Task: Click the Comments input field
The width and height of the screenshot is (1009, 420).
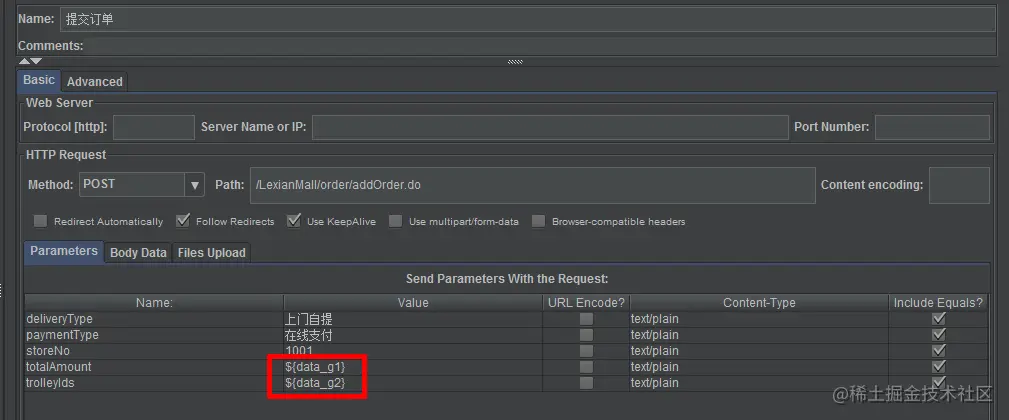Action: coord(541,46)
